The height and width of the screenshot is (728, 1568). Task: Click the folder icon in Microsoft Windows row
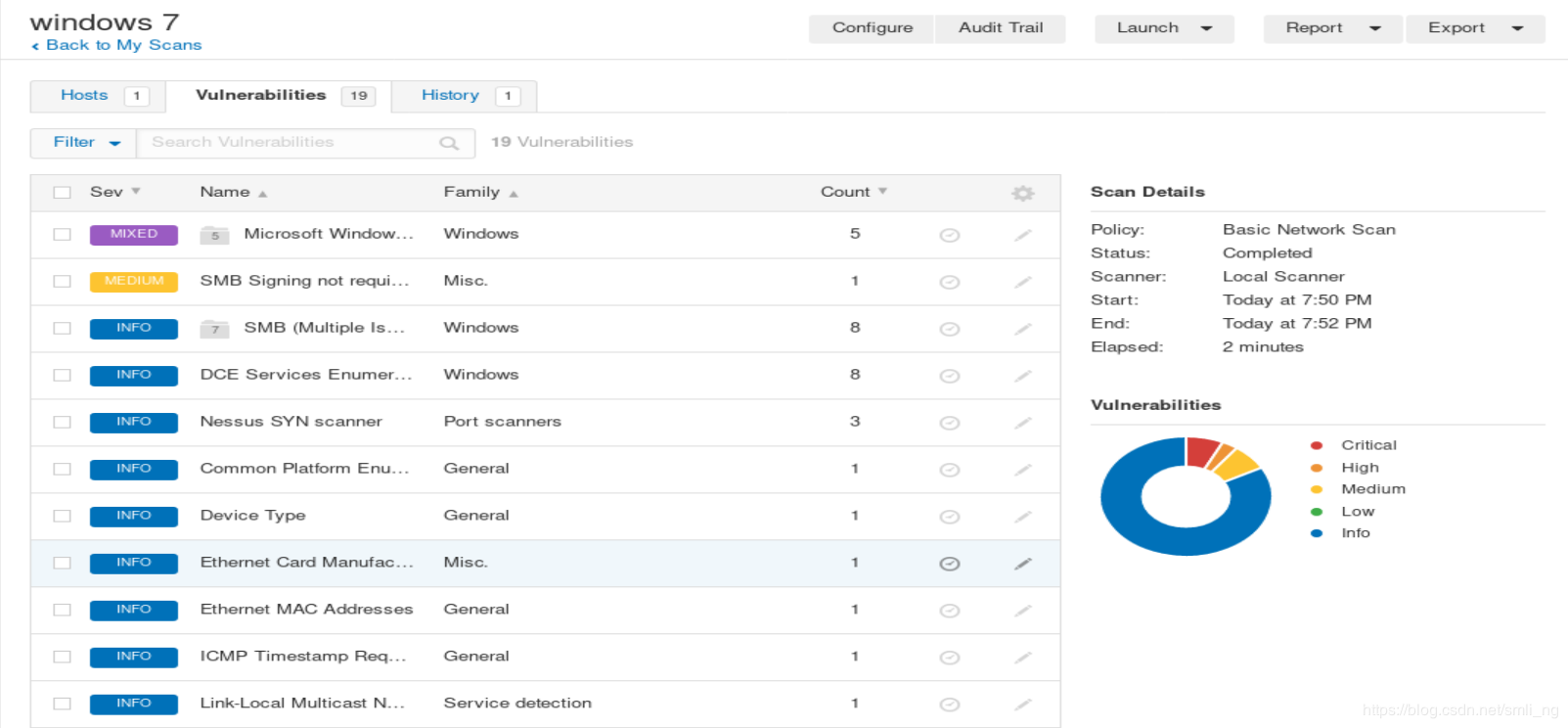[214, 235]
